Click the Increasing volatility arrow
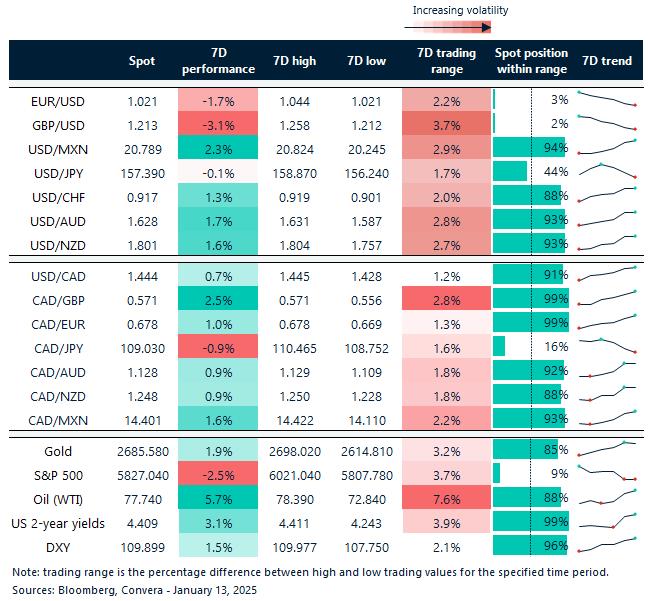Screen dimensions: 648x601 pyautogui.click(x=460, y=28)
